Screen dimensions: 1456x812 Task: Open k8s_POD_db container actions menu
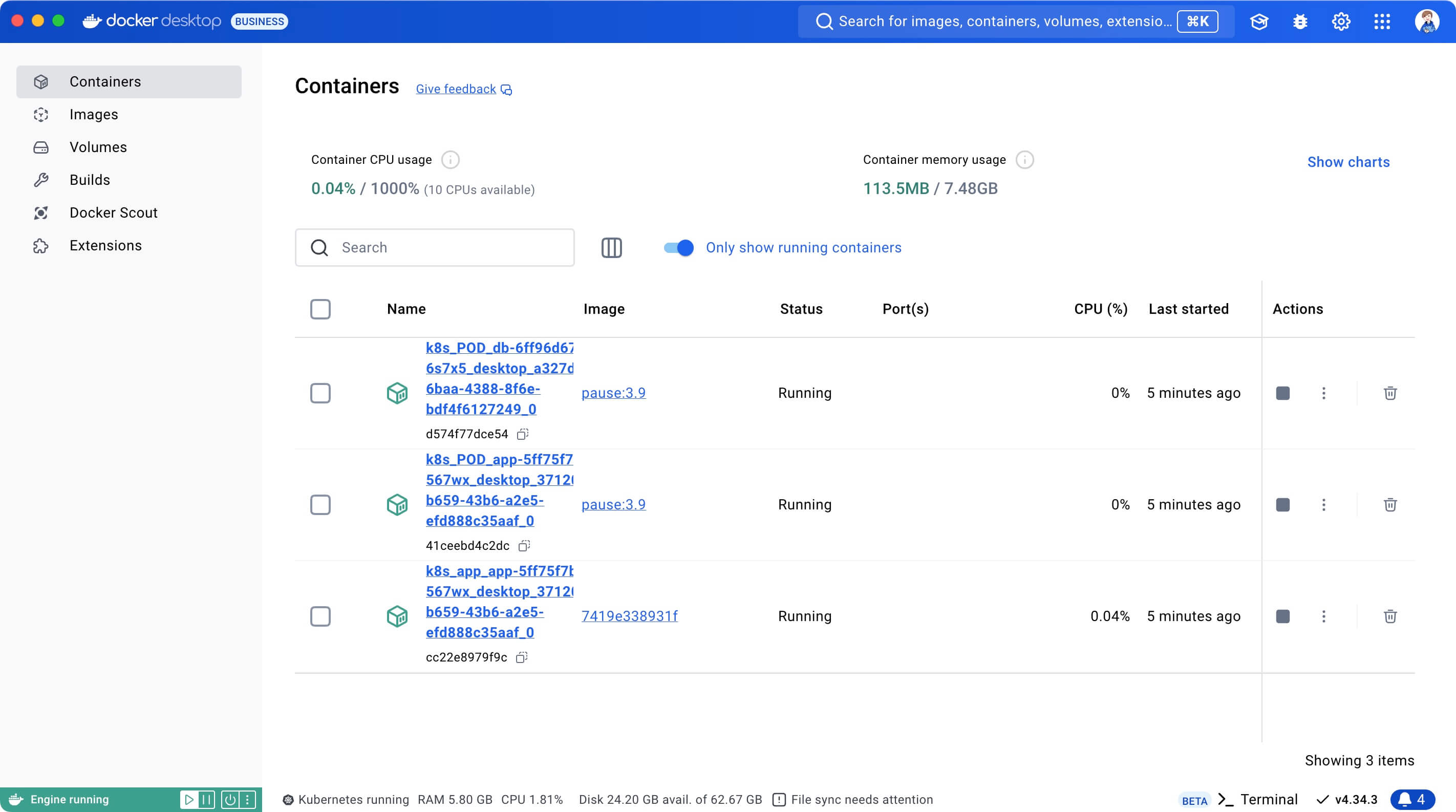(x=1322, y=393)
